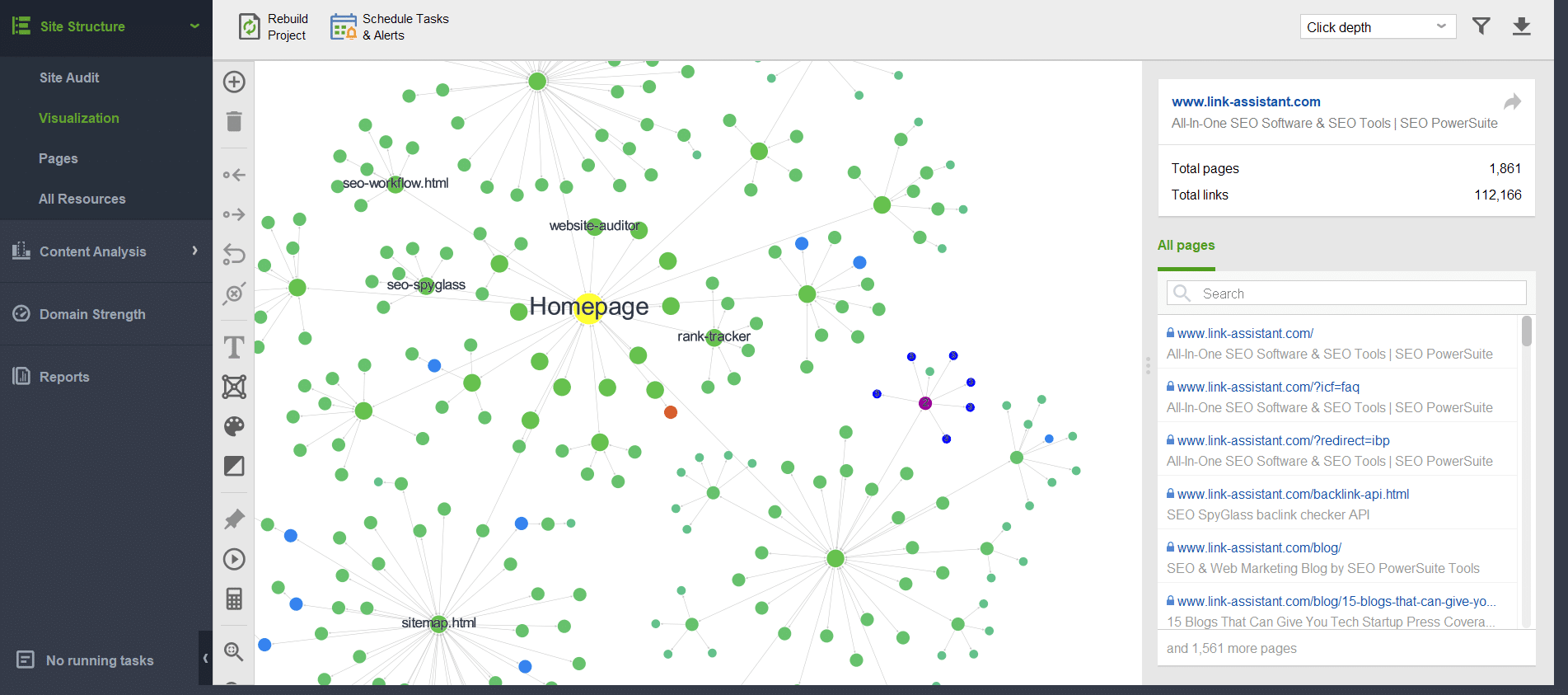Open Pages in sidebar
The image size is (1568, 695).
pos(59,158)
